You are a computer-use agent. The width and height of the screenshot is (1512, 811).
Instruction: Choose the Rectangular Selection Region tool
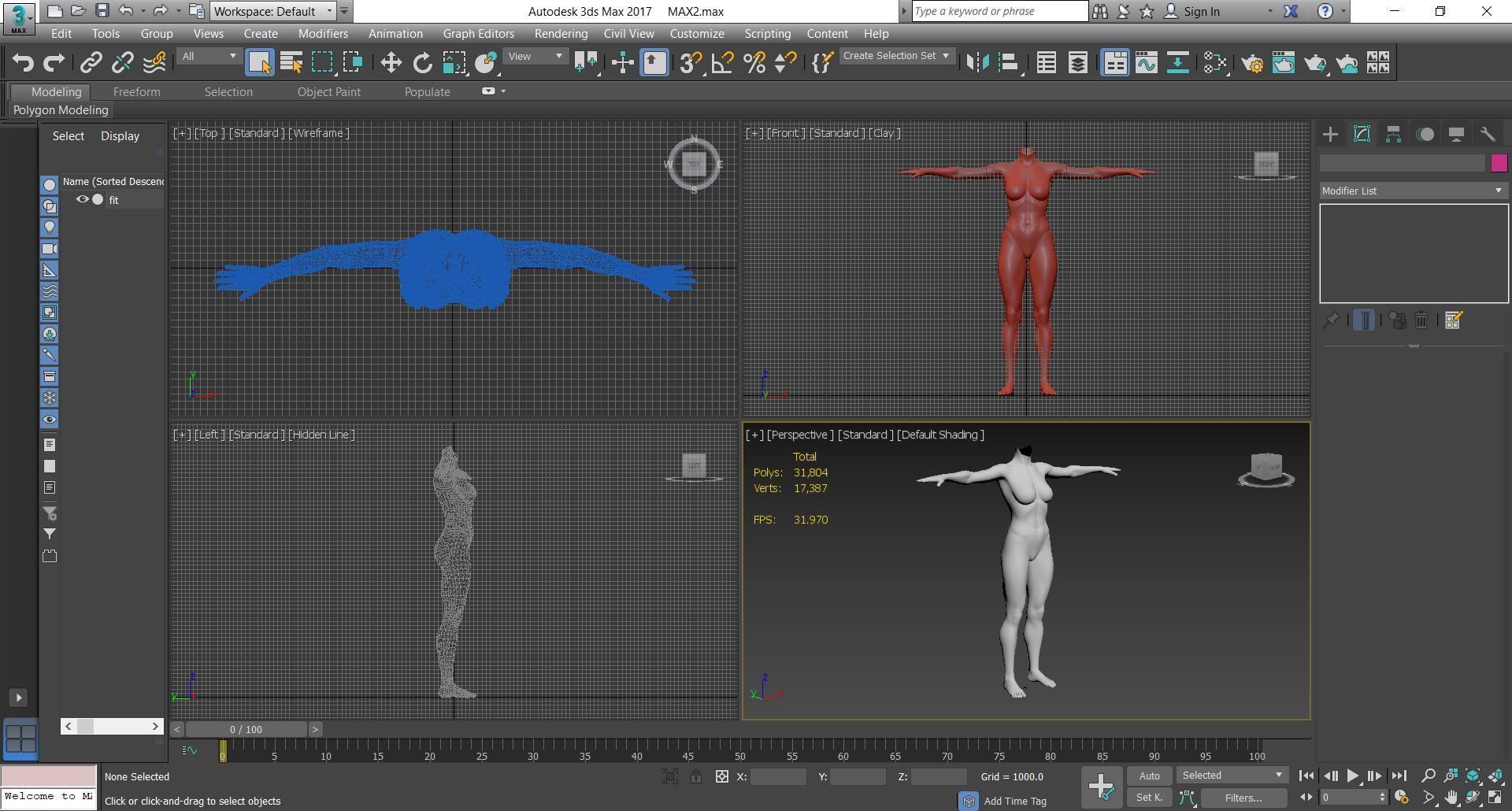(x=322, y=62)
